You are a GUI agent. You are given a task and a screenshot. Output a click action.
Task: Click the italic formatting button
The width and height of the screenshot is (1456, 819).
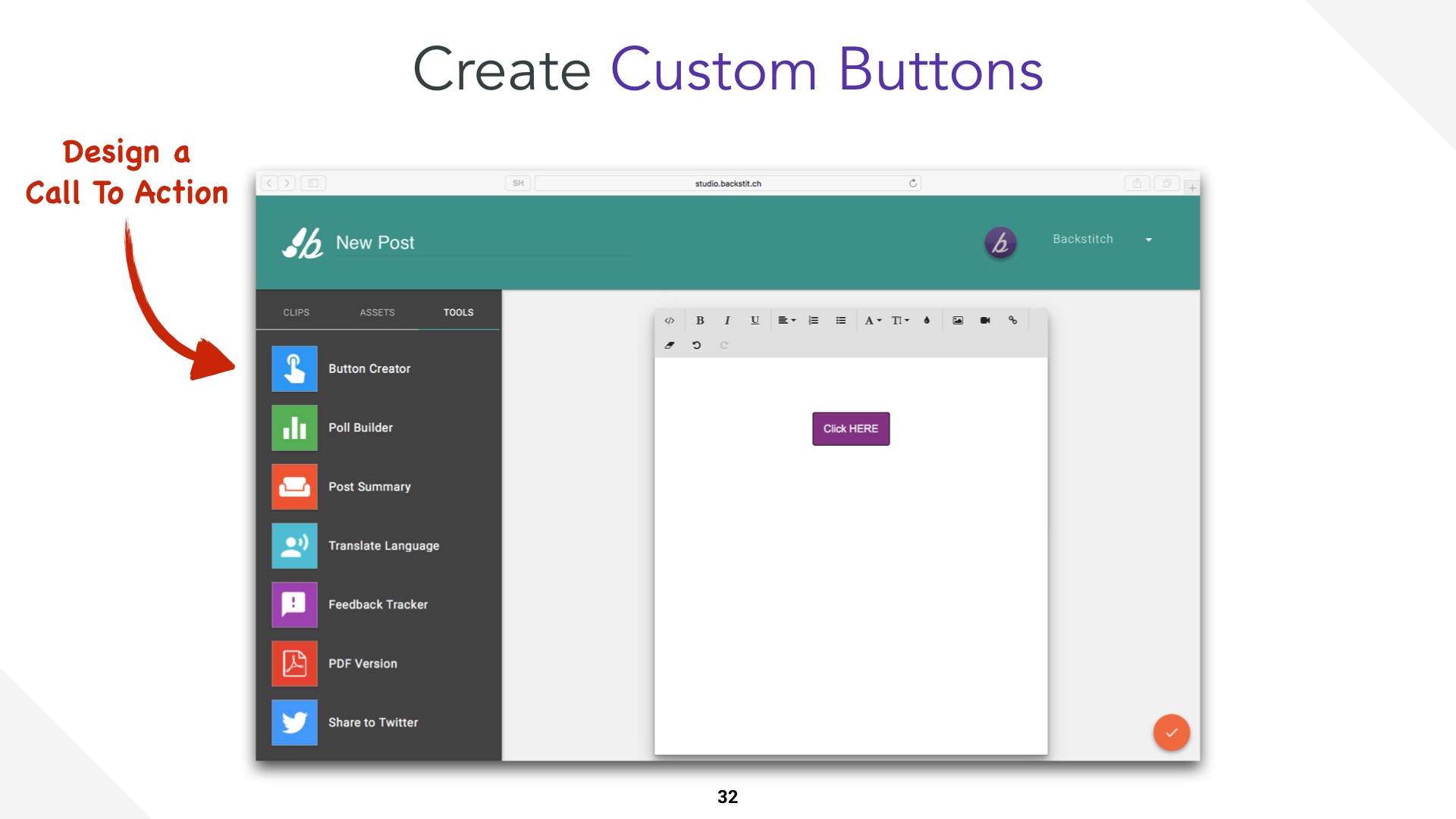[x=727, y=319]
